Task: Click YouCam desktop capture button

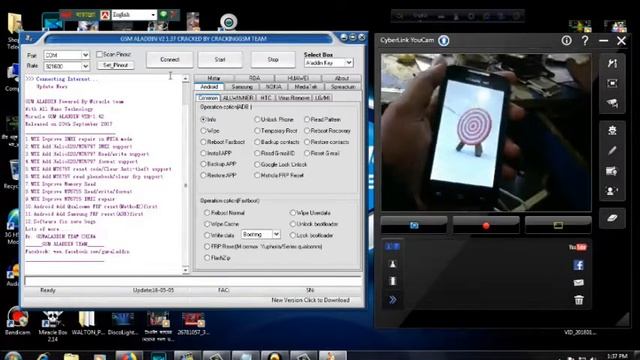Action: point(558,225)
